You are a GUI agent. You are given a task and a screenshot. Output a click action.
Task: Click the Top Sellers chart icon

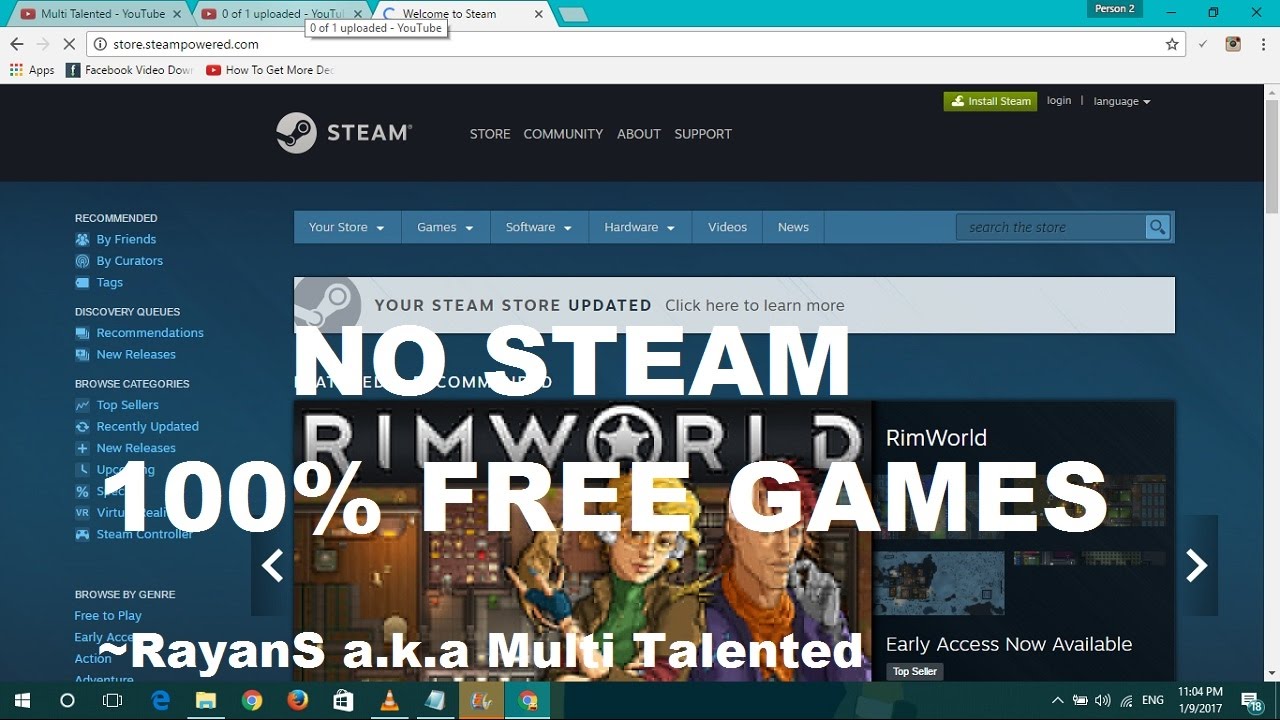click(x=82, y=405)
